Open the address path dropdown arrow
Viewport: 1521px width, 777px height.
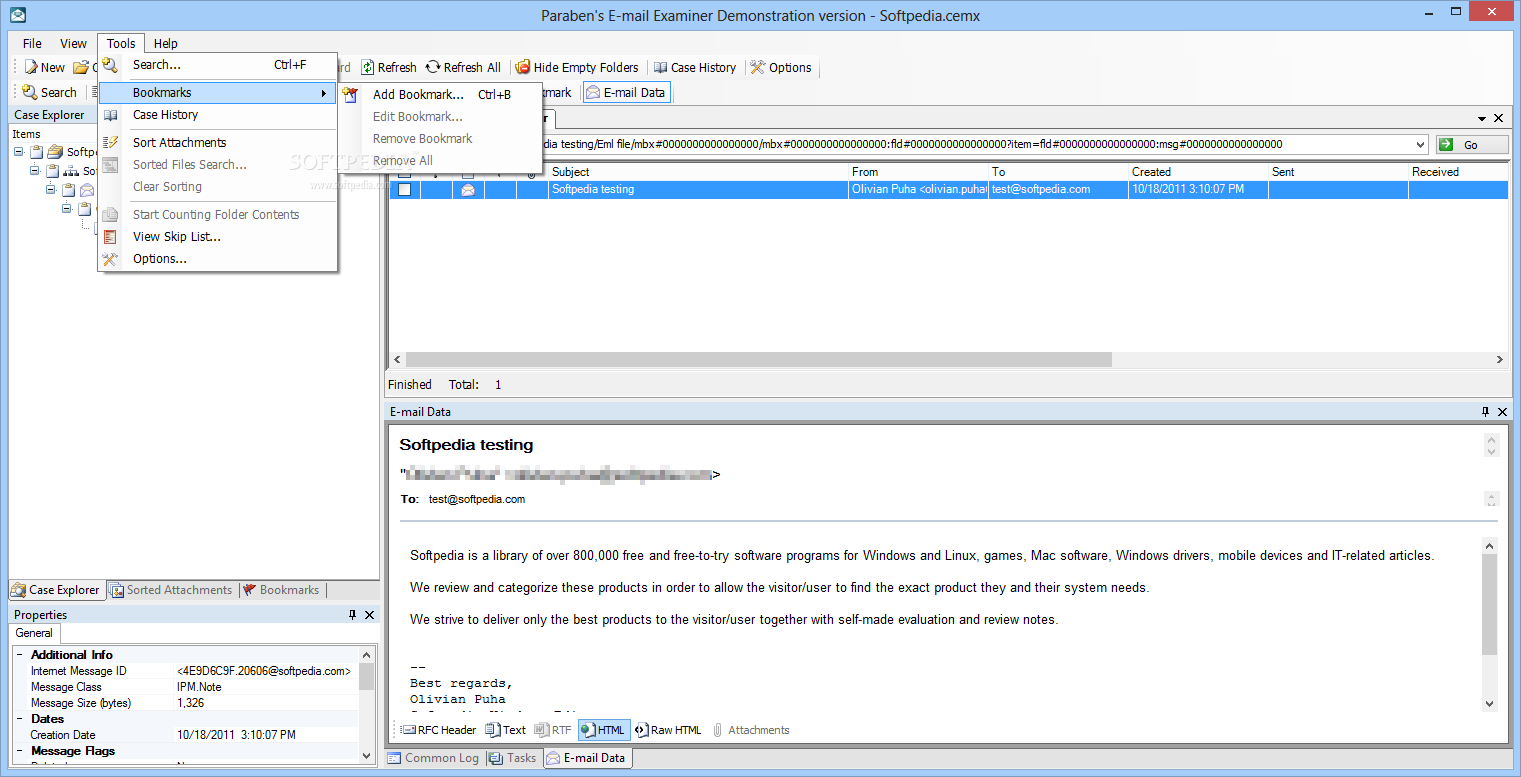pos(1421,145)
